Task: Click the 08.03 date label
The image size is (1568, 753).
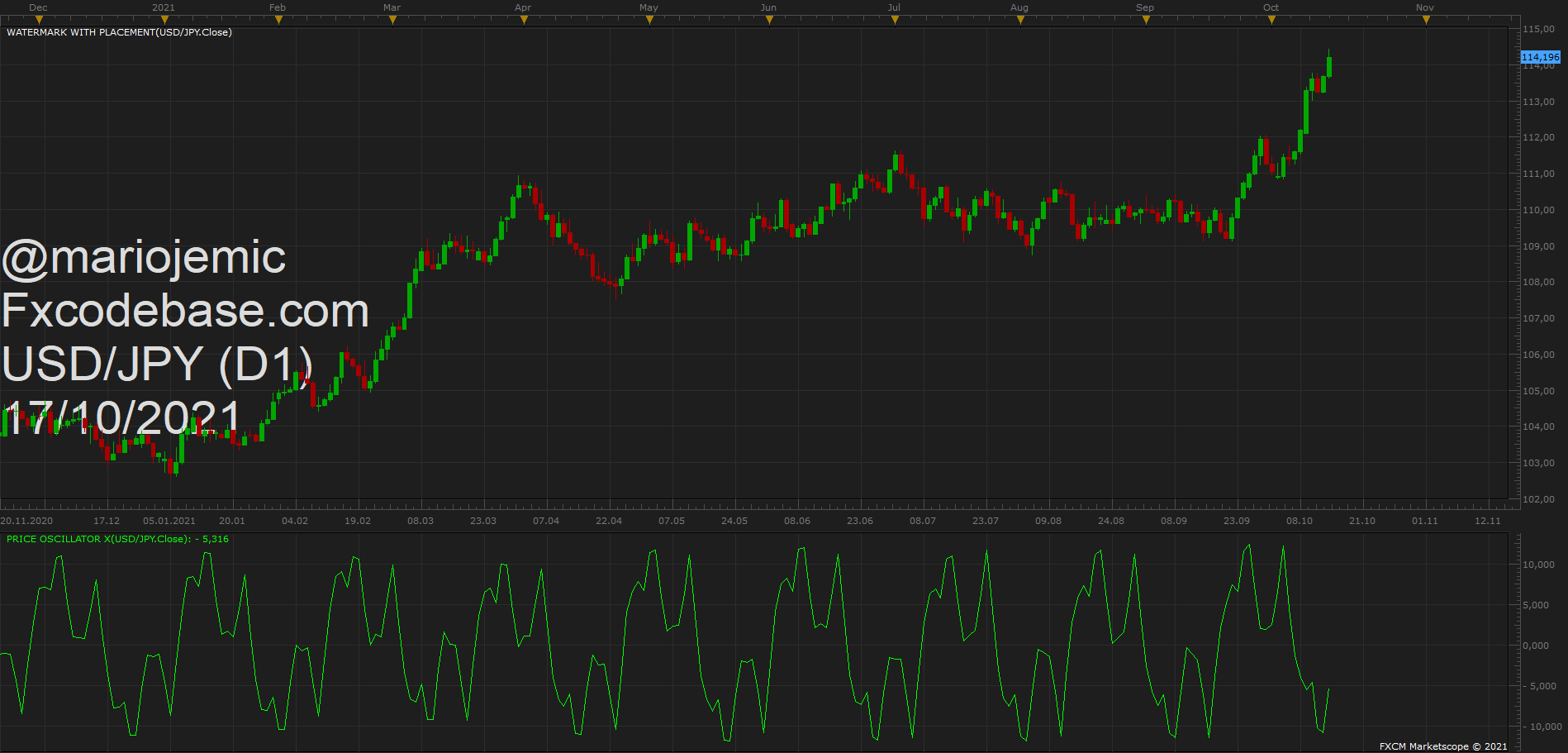Action: pyautogui.click(x=421, y=521)
